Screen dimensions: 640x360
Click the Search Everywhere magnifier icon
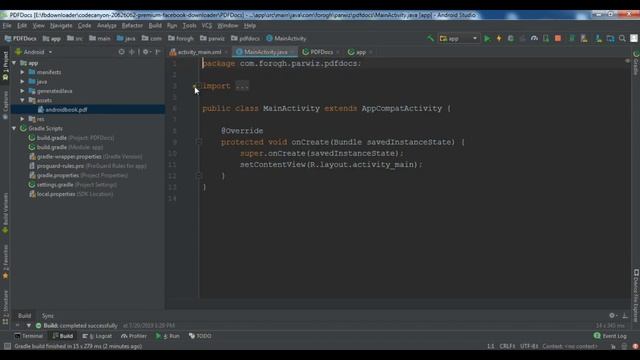coord(622,38)
